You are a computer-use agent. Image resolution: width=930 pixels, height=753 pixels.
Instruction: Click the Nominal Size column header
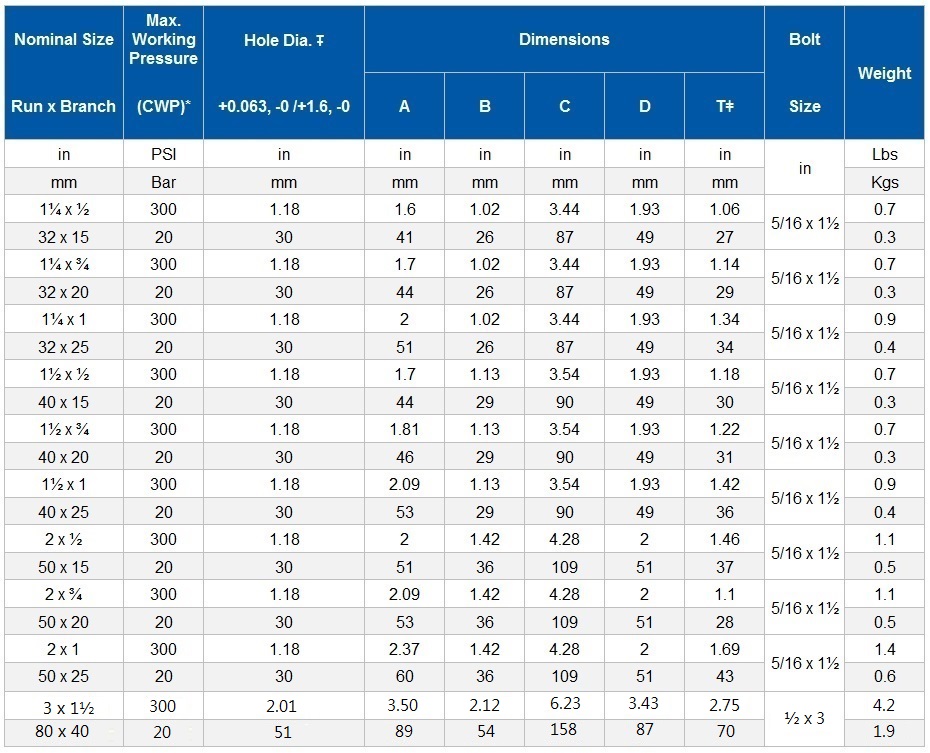pyautogui.click(x=63, y=72)
